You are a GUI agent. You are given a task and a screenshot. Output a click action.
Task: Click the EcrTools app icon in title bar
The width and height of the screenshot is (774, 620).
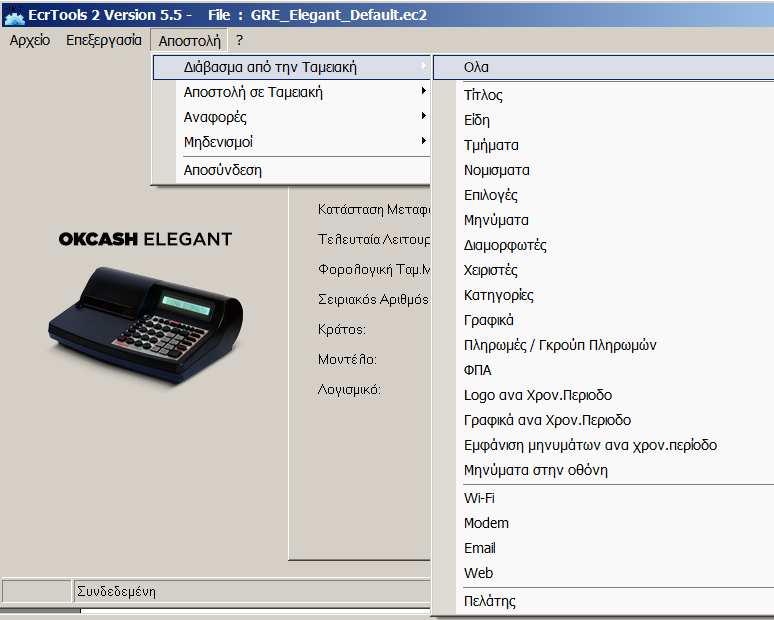coord(14,15)
